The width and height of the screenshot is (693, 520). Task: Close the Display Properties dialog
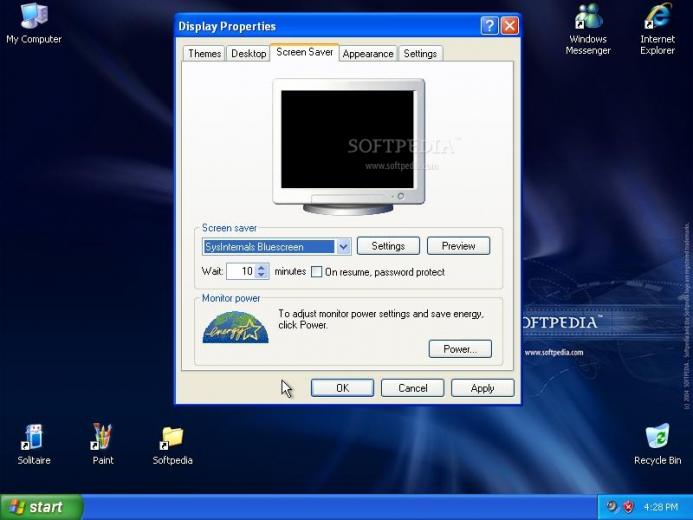pos(510,26)
